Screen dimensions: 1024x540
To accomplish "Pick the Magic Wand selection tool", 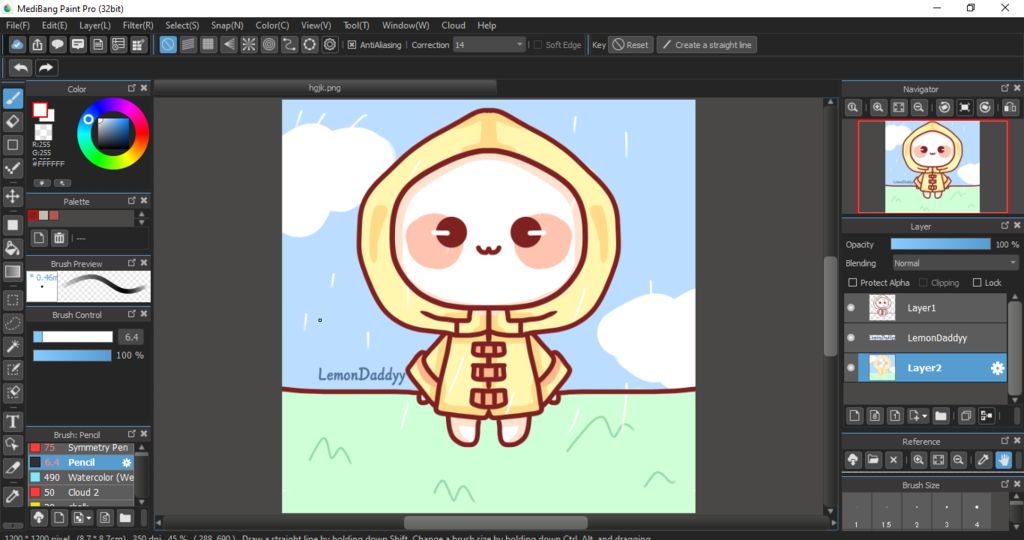I will click(13, 347).
